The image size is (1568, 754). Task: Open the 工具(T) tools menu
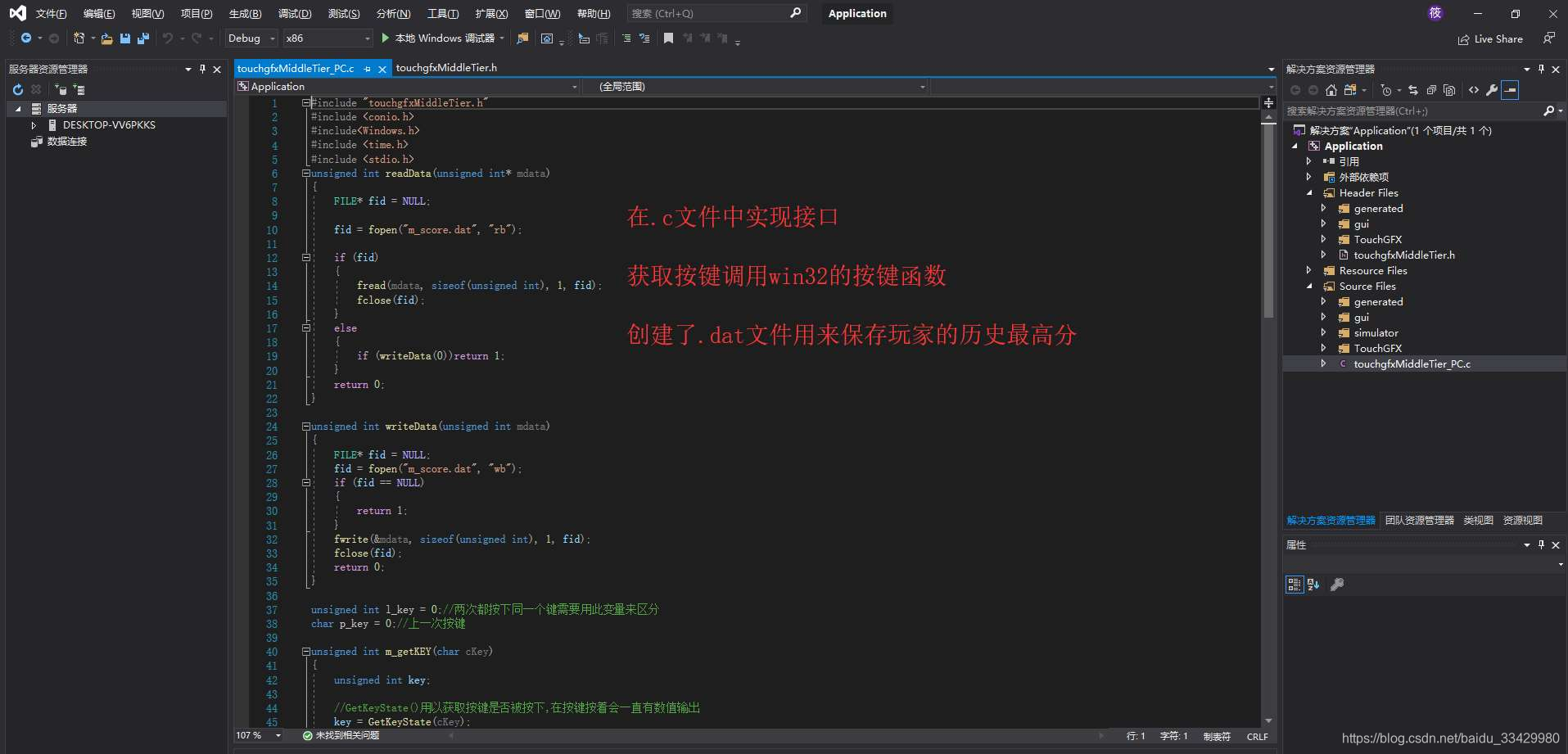coord(443,14)
